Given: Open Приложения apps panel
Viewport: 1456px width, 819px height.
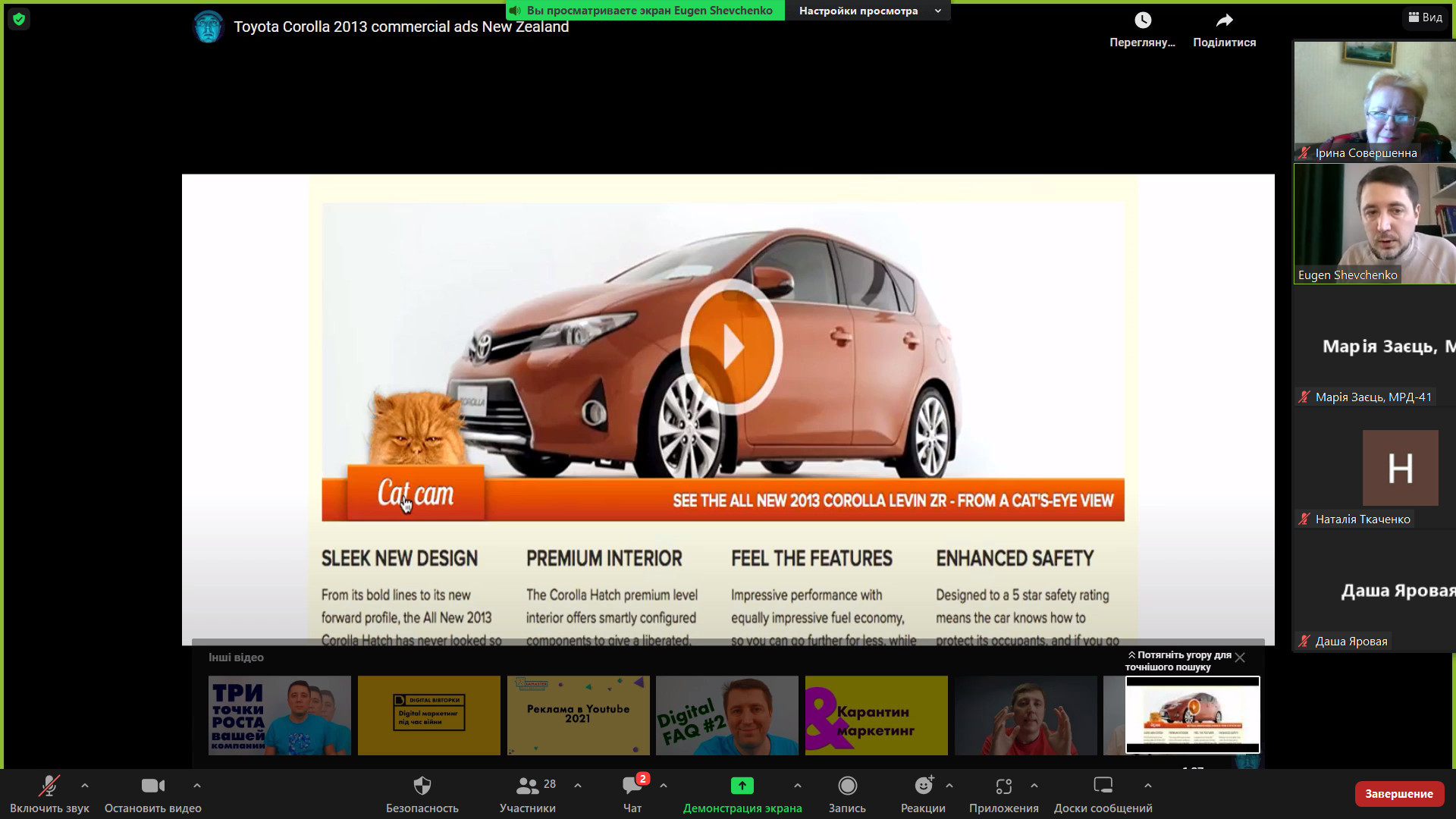Looking at the screenshot, I should coord(1004,793).
